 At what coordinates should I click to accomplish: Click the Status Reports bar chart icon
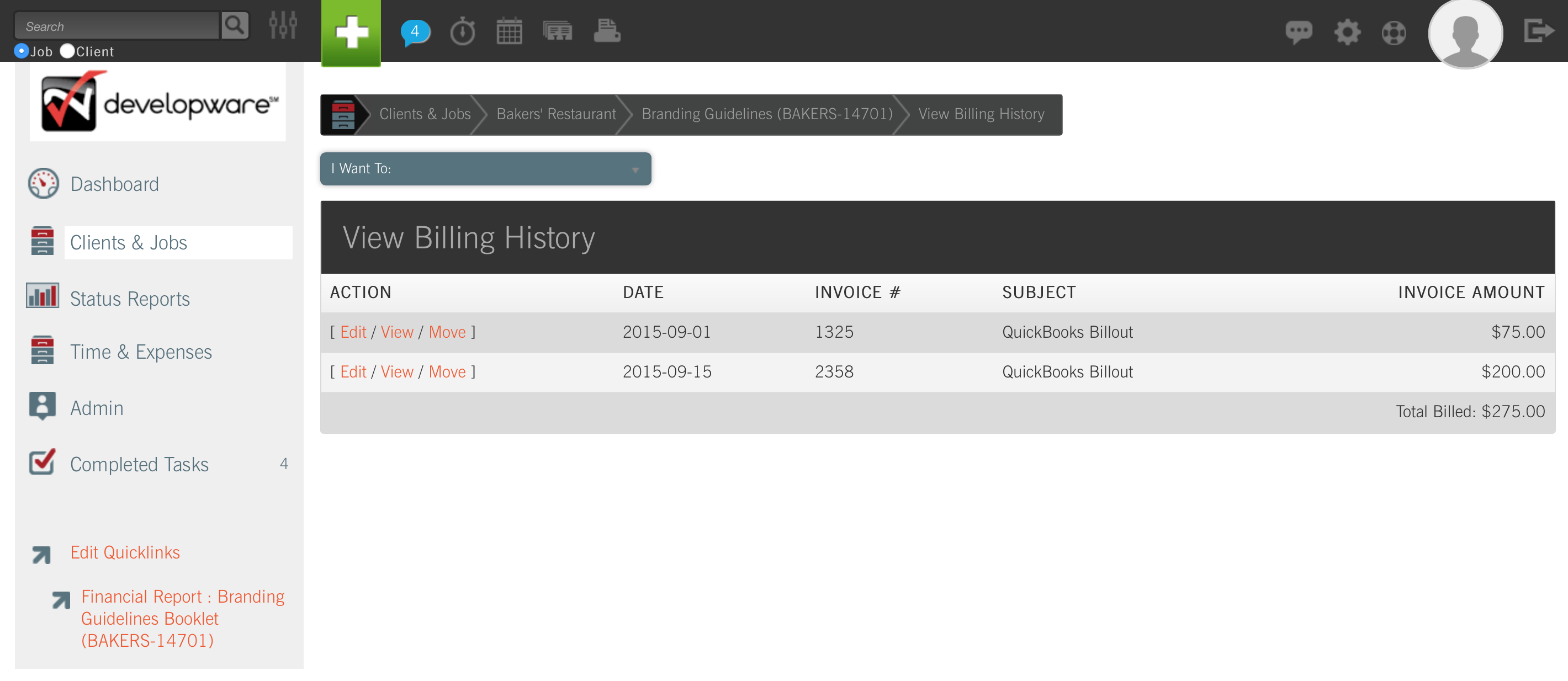coord(42,296)
